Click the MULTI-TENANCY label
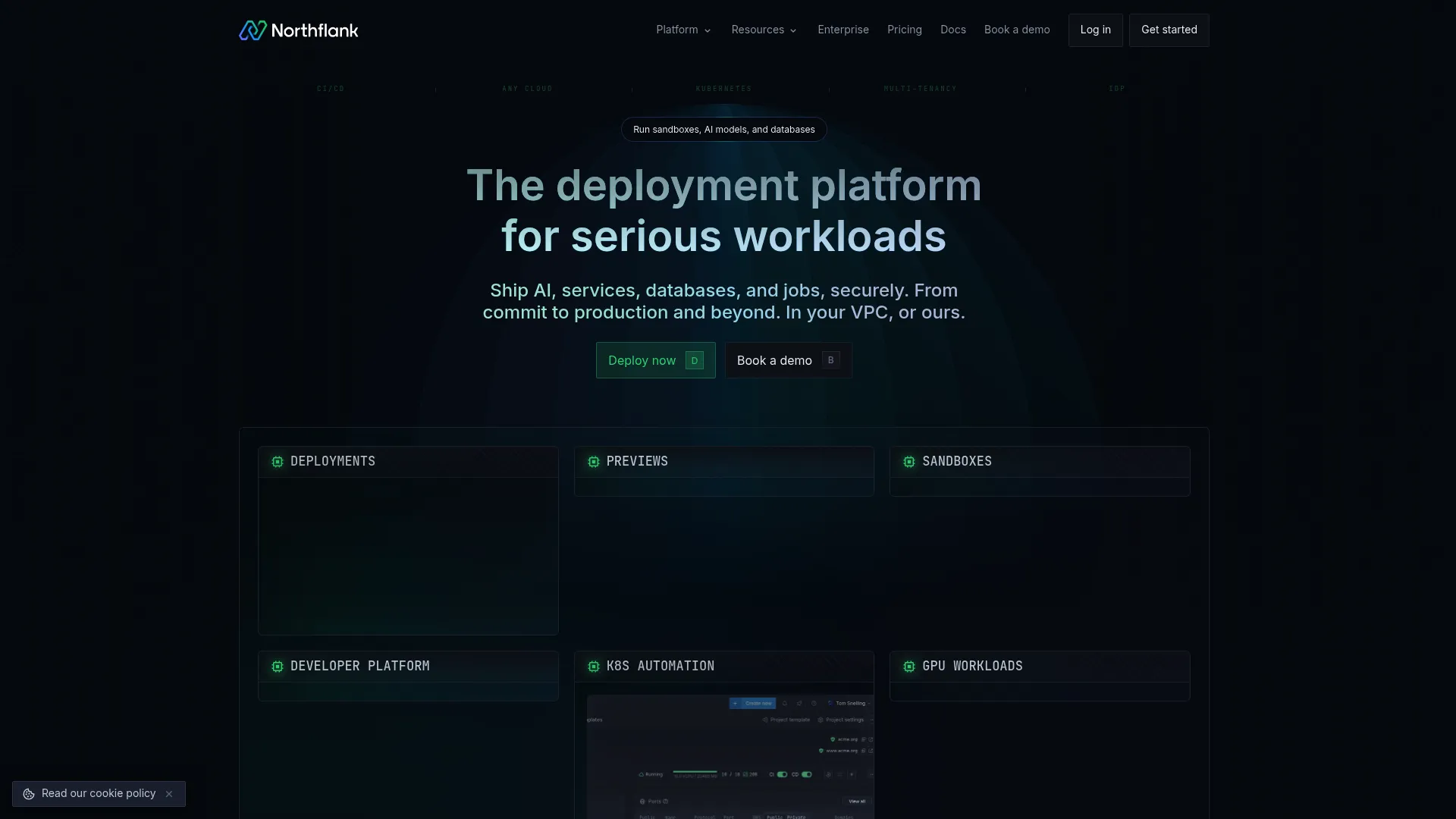The height and width of the screenshot is (819, 1456). [921, 89]
